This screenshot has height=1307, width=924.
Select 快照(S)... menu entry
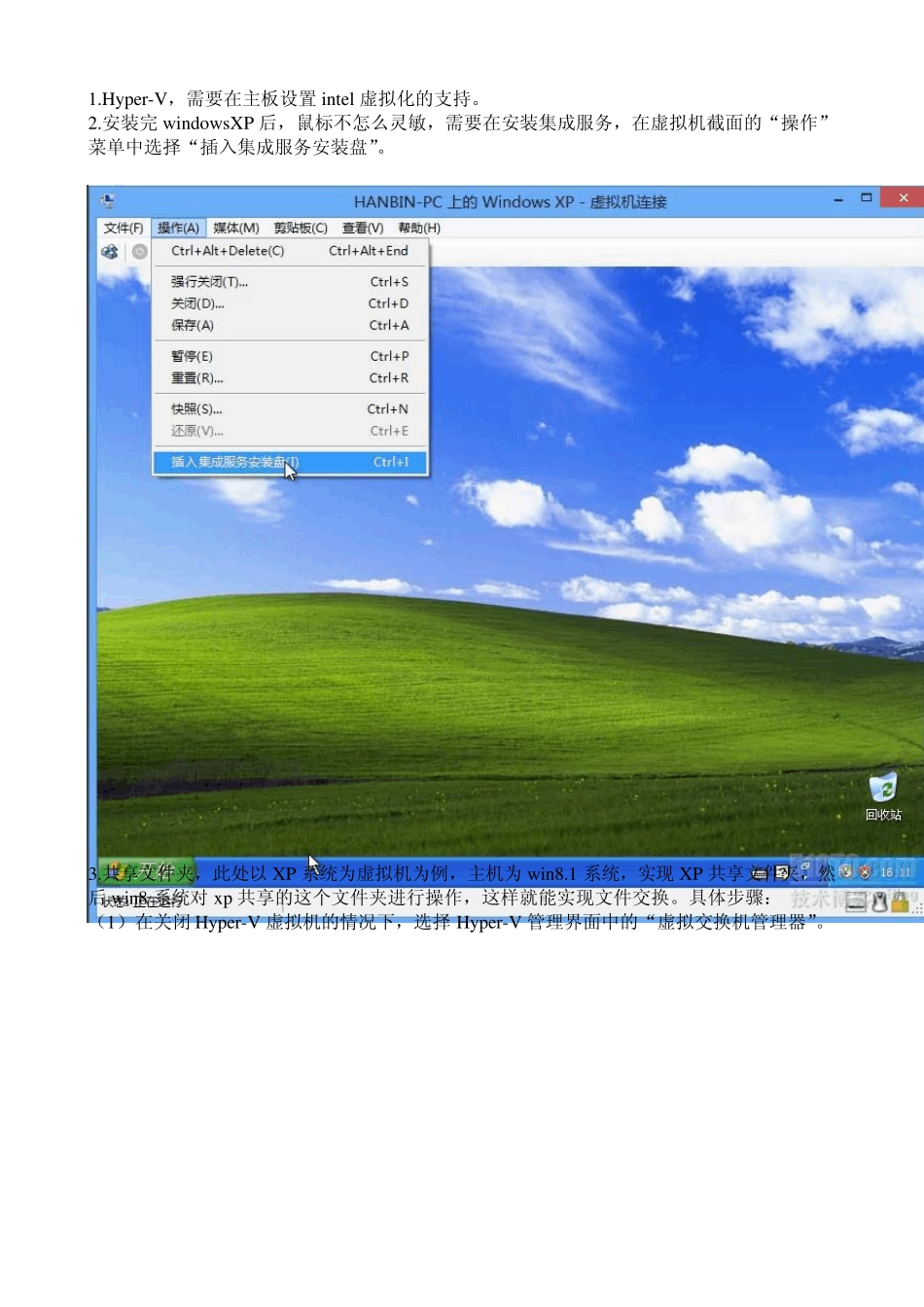click(290, 409)
